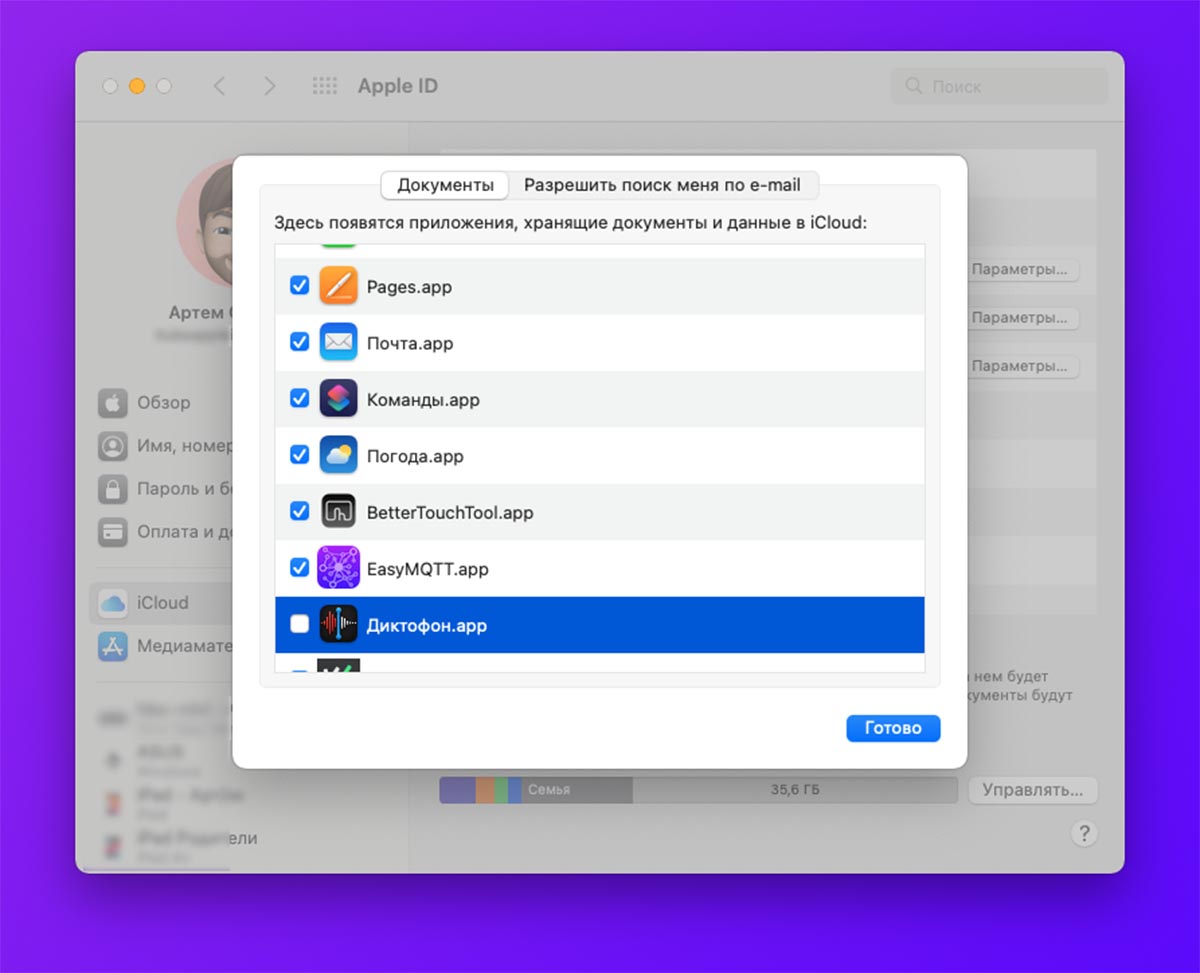The image size is (1200, 973).
Task: Uncheck the Погода.app checkbox
Action: pyautogui.click(x=299, y=455)
